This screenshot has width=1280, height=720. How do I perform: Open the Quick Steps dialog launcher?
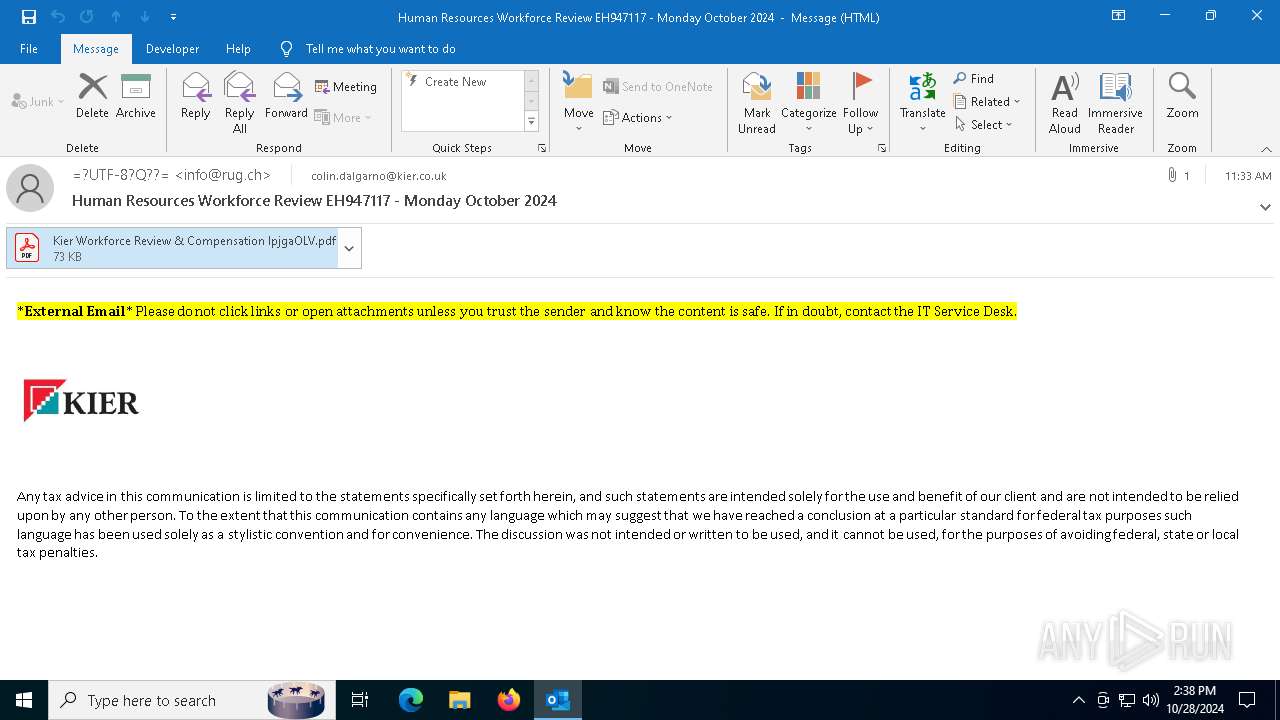click(x=542, y=148)
